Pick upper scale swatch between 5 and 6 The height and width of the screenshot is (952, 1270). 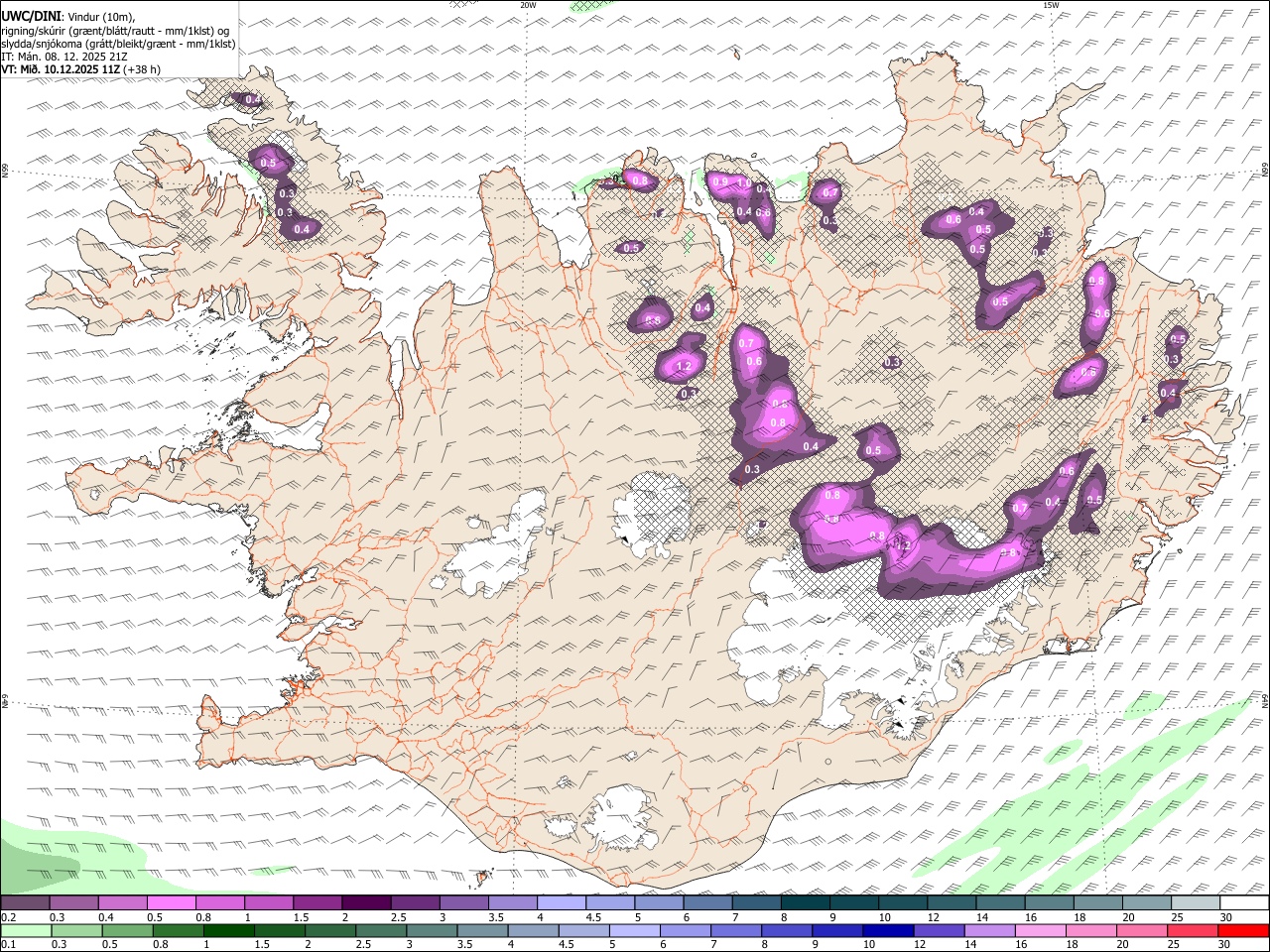pyautogui.click(x=658, y=902)
